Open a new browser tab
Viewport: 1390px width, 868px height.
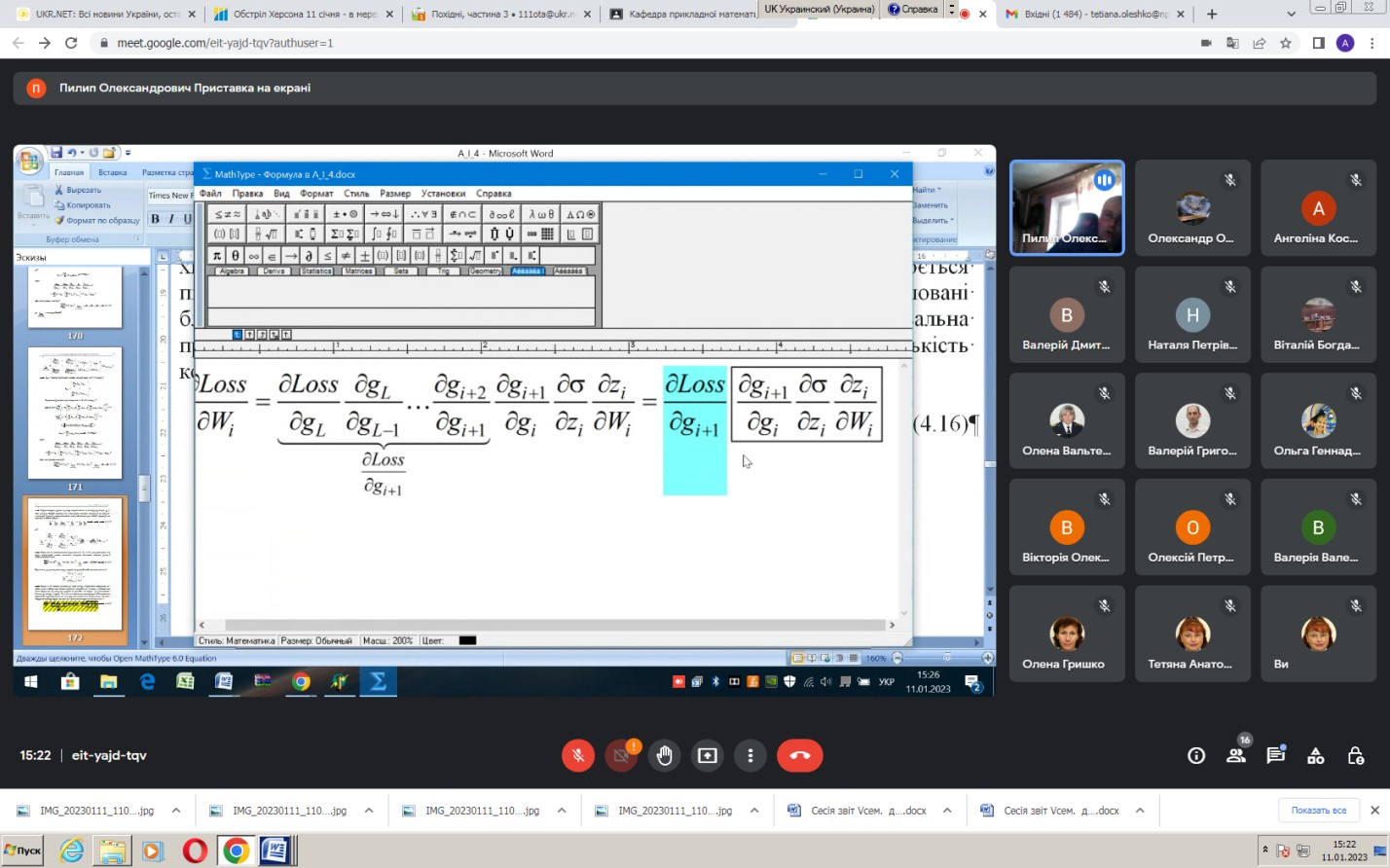tap(1212, 15)
